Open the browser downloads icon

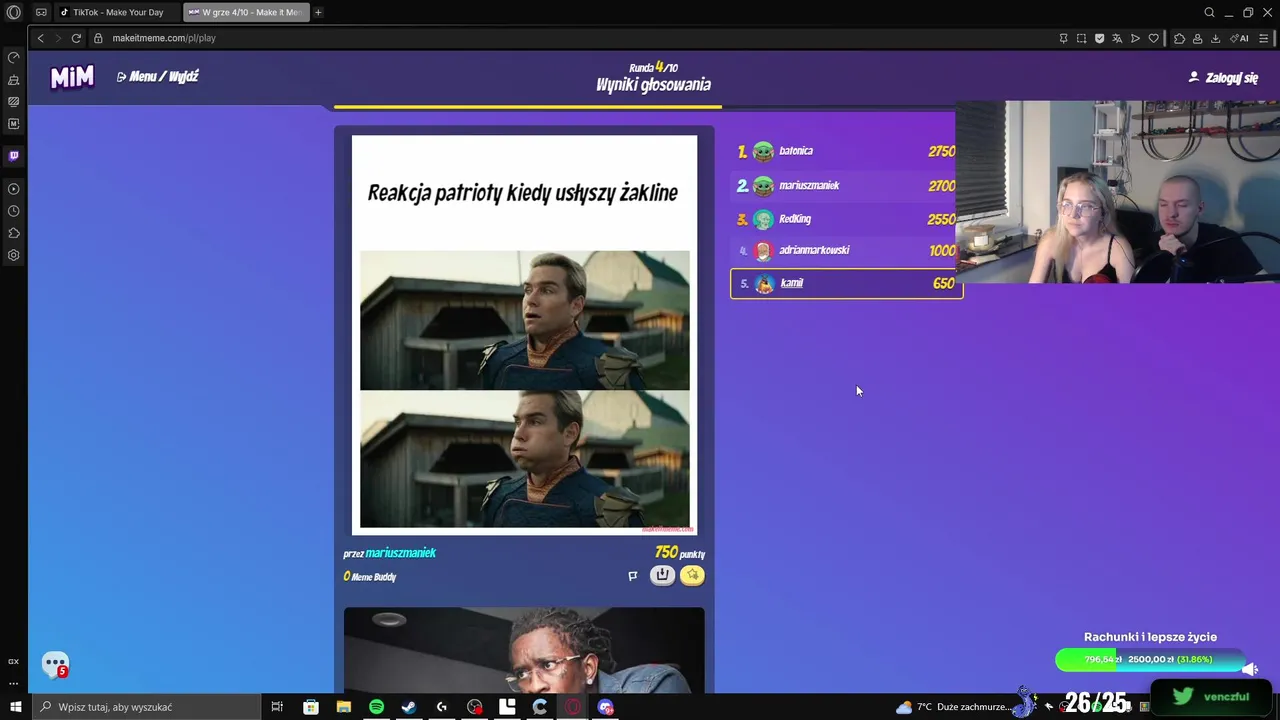[x=1215, y=38]
